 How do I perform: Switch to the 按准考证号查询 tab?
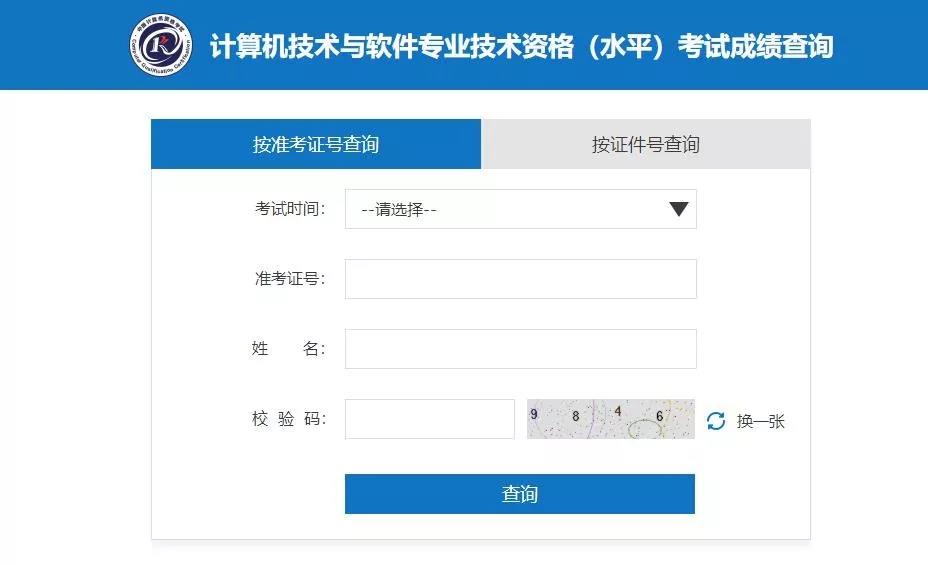[316, 144]
